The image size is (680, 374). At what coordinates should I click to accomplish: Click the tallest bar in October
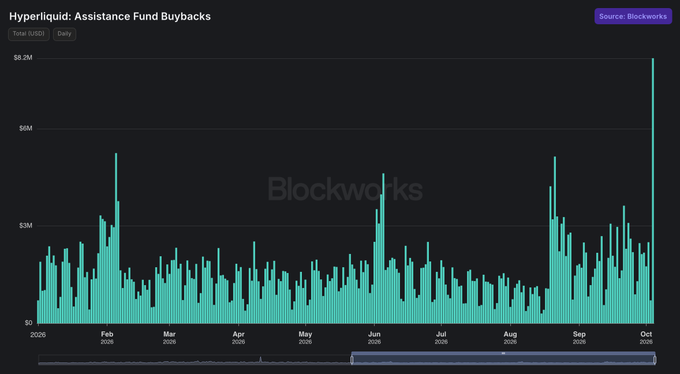tap(653, 190)
